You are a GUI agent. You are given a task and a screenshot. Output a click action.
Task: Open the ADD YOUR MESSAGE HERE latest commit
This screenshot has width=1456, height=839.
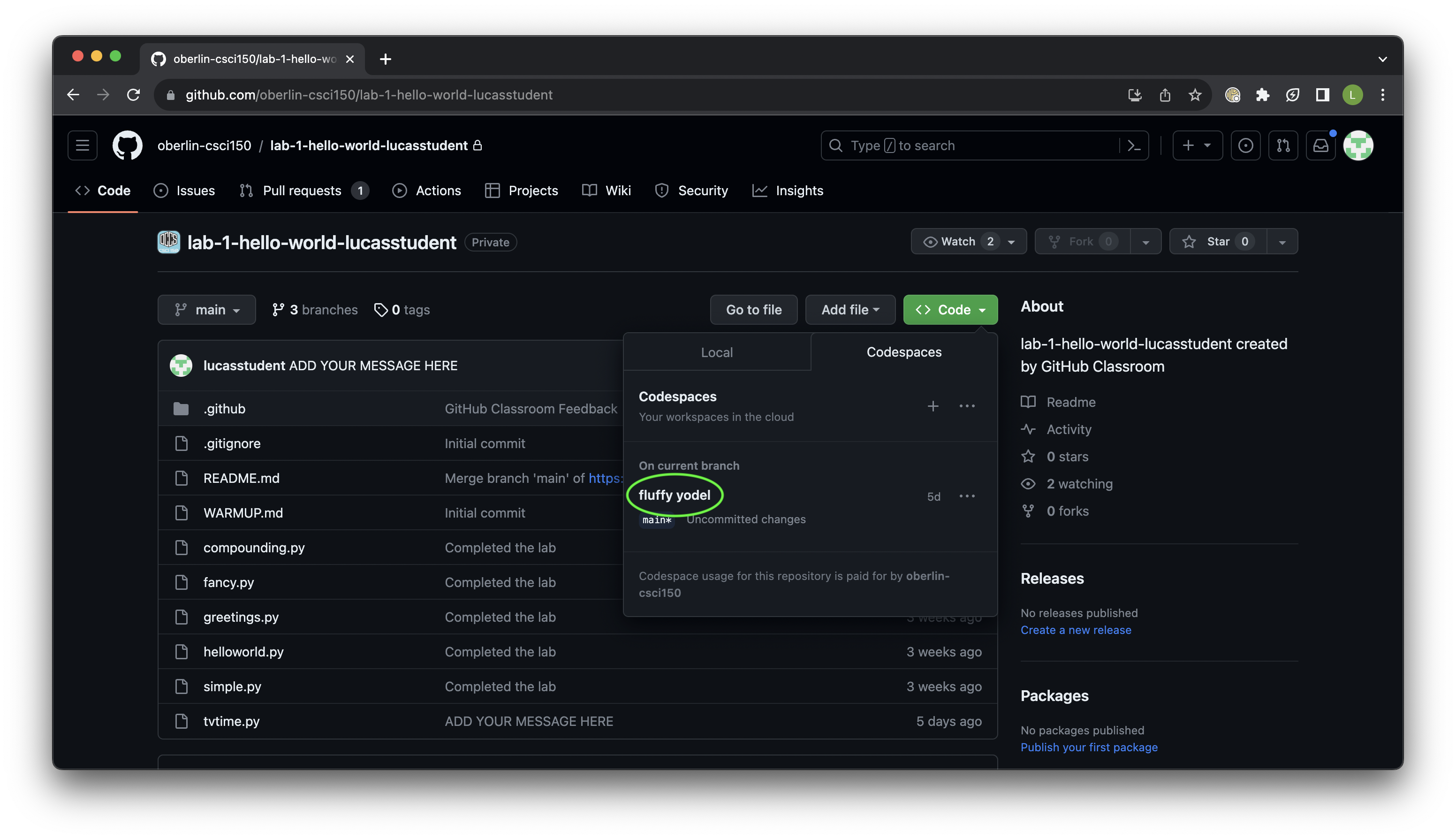pyautogui.click(x=373, y=366)
